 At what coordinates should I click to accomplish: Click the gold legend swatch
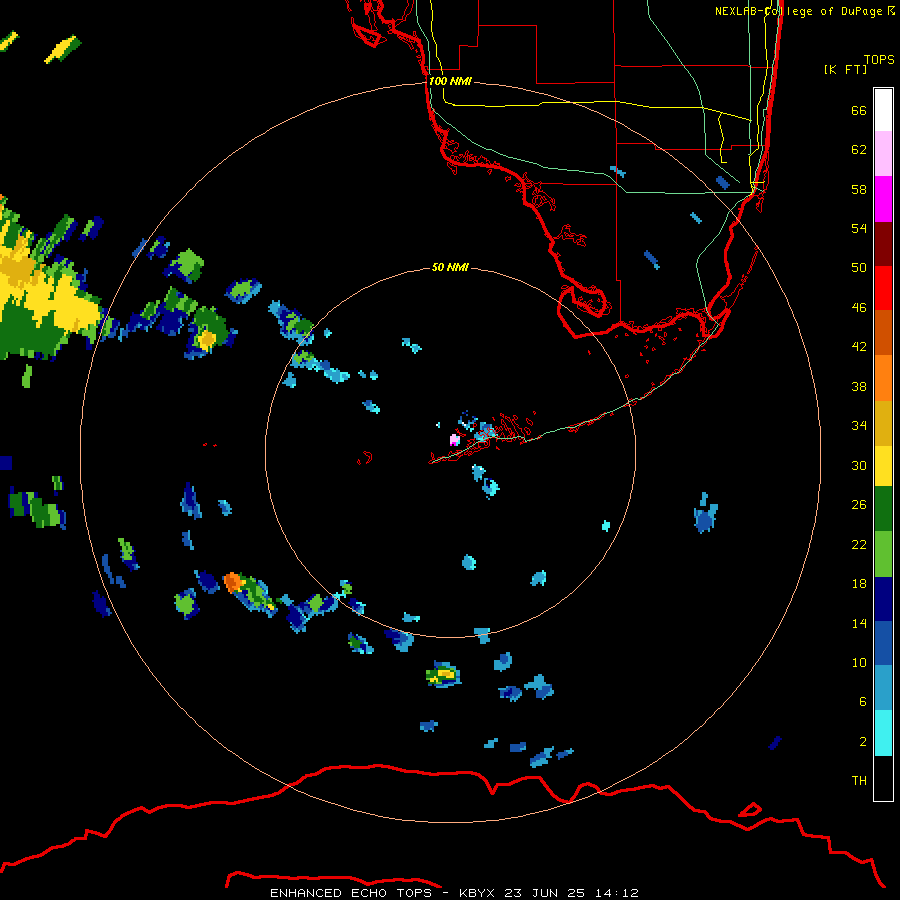point(883,423)
